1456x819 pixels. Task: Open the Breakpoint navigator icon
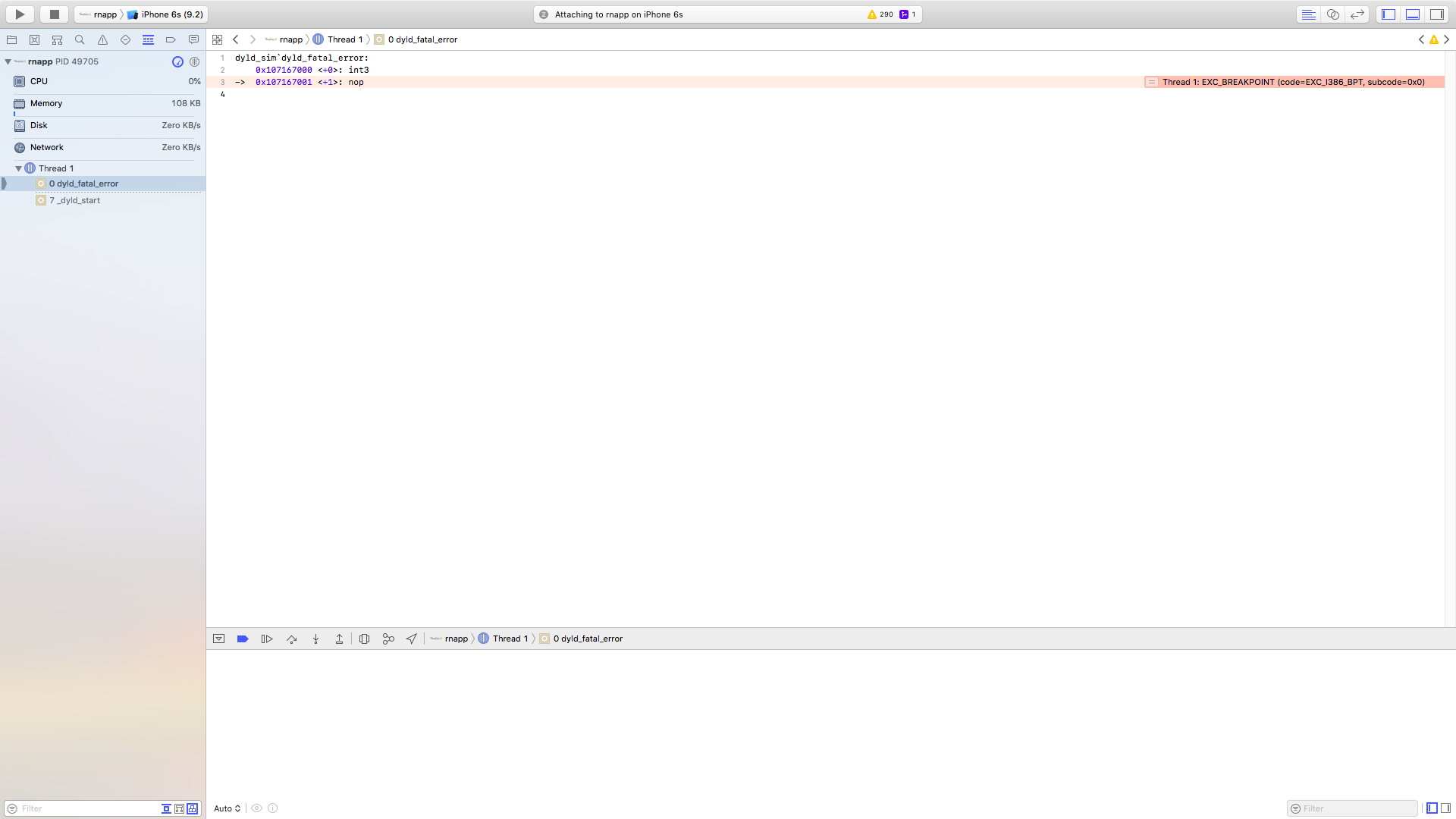(171, 39)
